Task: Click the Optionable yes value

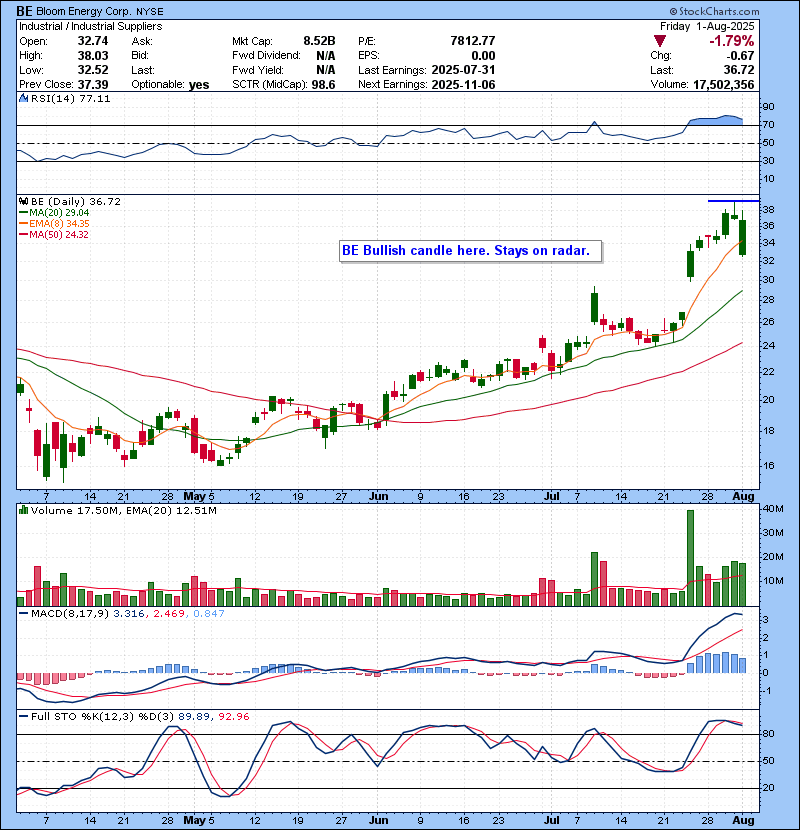Action: tap(199, 85)
